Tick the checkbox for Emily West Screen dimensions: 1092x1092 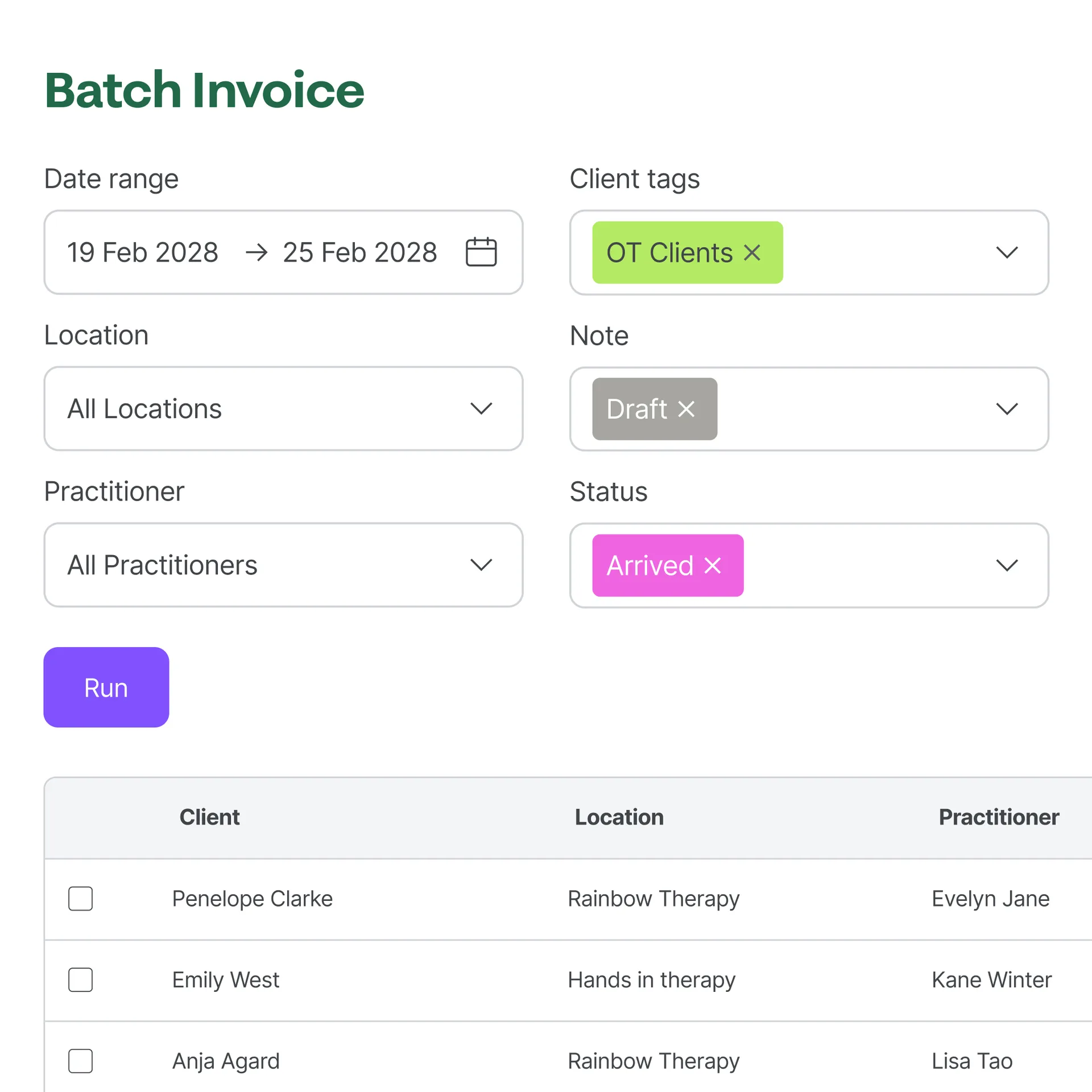point(81,980)
